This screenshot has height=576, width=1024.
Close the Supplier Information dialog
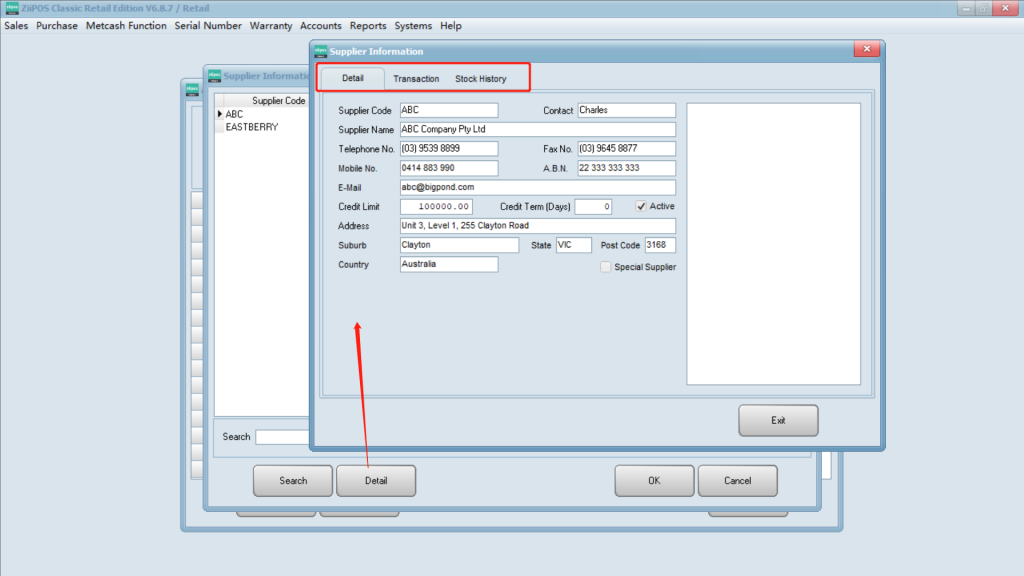tap(867, 51)
